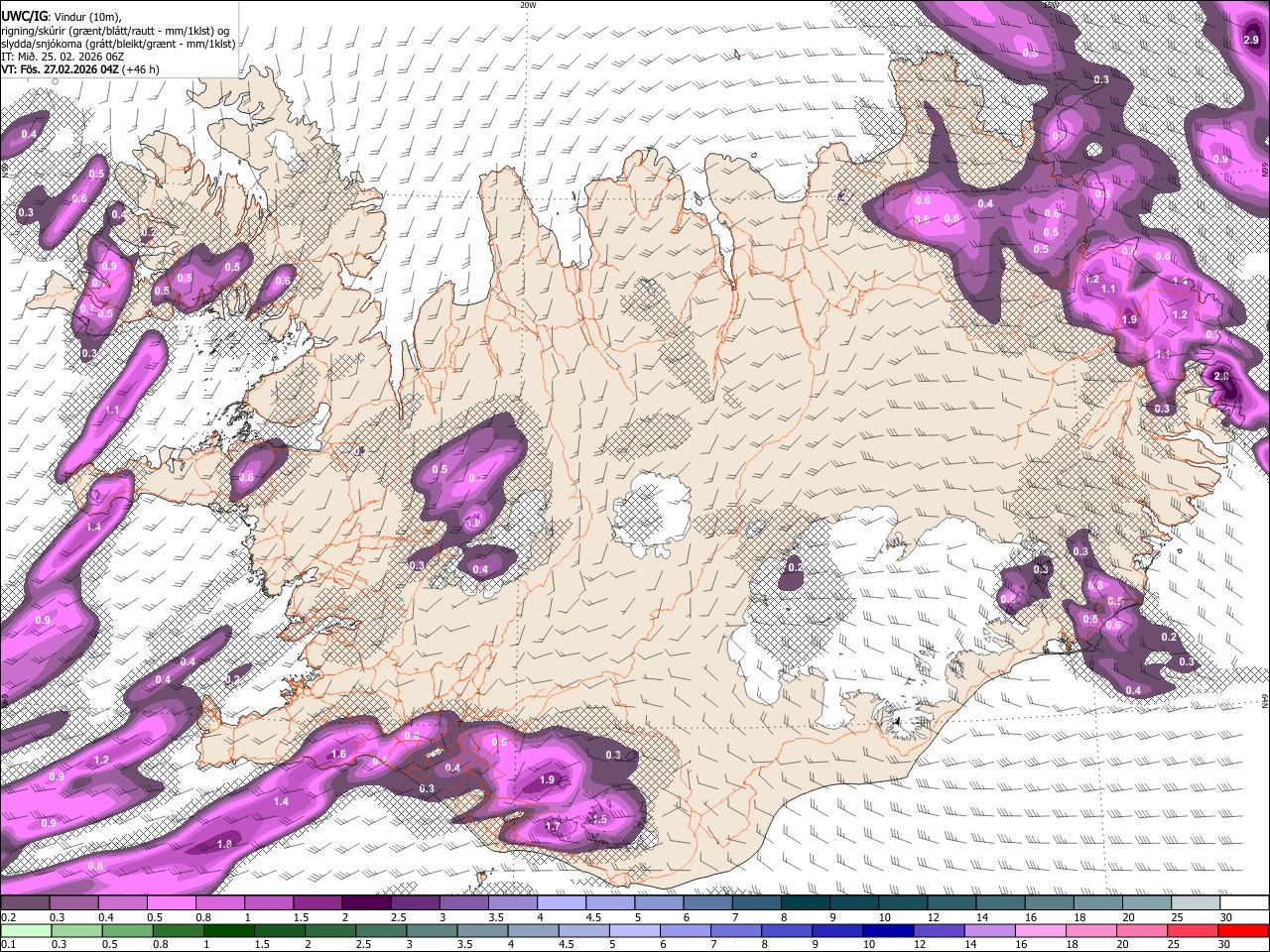The image size is (1270, 952).
Task: Click the 'IT: Mið. 25. 02. 2026 06Z' line
Action: pos(63,57)
